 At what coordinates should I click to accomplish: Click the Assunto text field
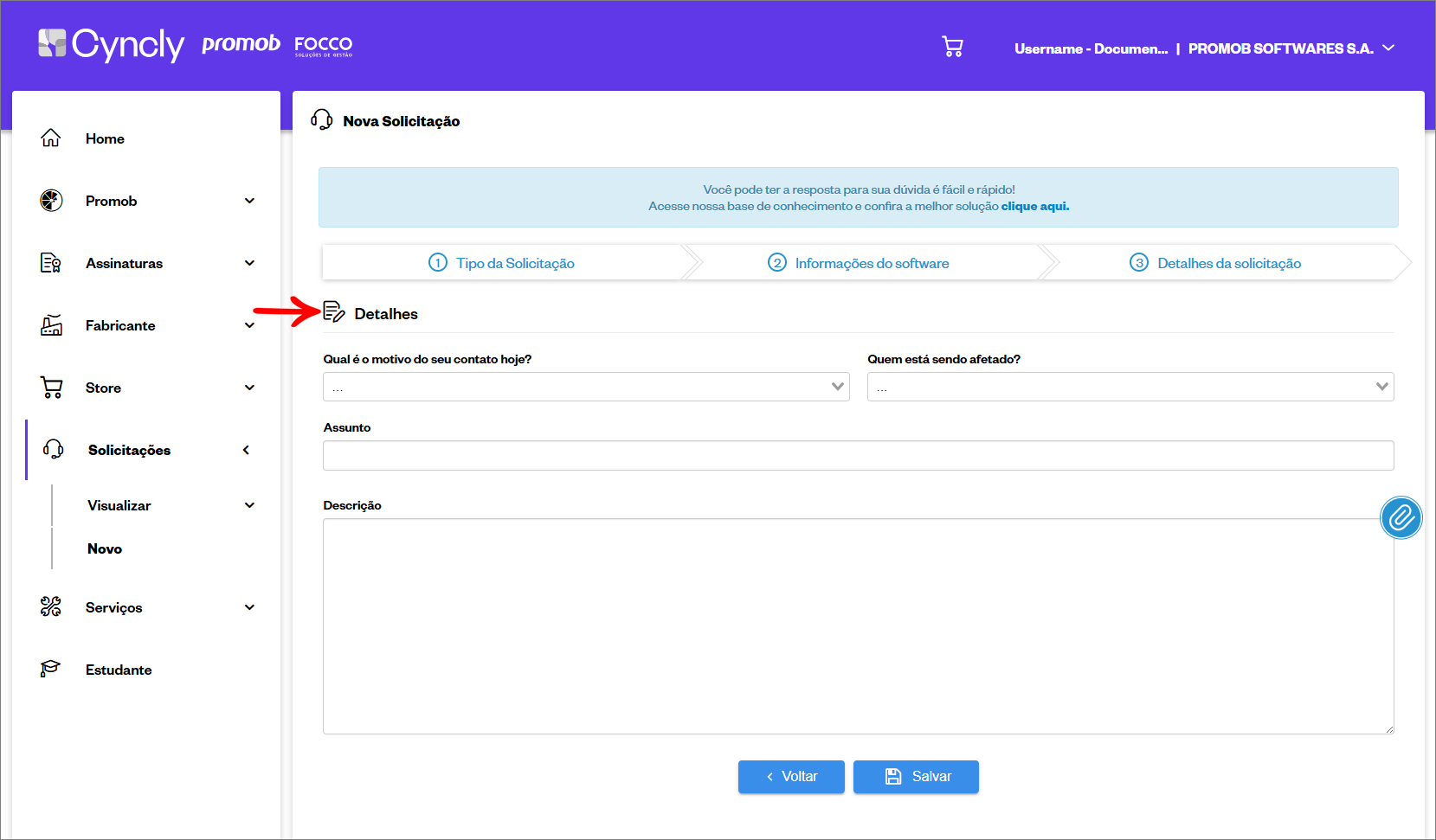857,455
